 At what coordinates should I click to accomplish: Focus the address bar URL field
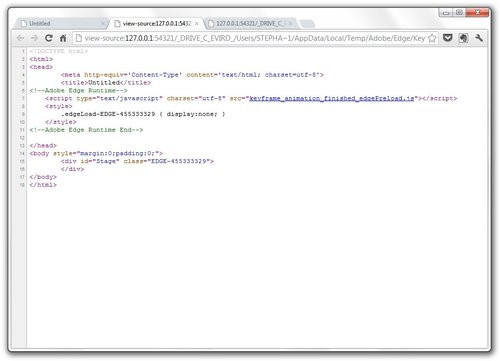pyautogui.click(x=255, y=38)
